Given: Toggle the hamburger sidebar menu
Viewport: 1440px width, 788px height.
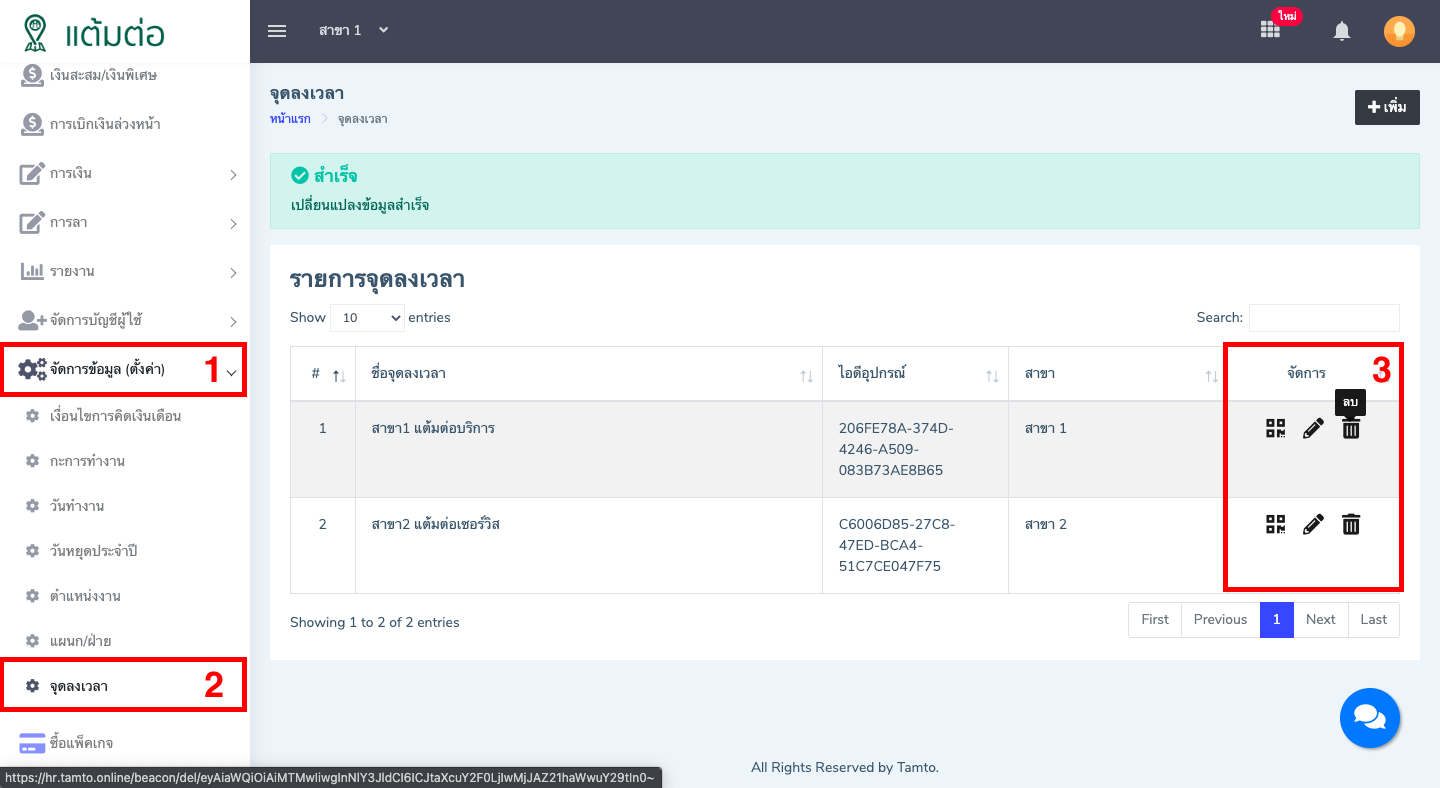Looking at the screenshot, I should [x=277, y=31].
